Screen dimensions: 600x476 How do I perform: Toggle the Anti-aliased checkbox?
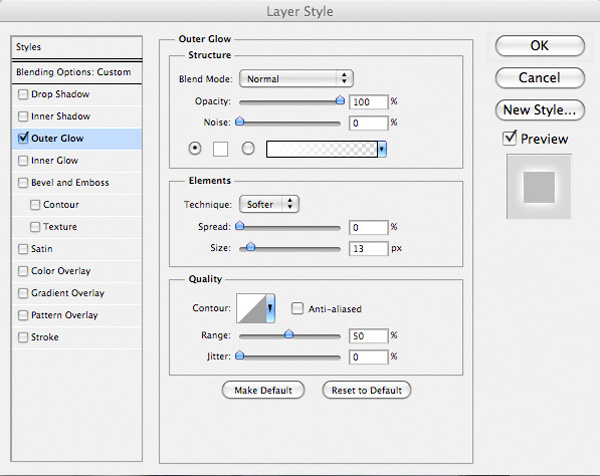pos(297,309)
